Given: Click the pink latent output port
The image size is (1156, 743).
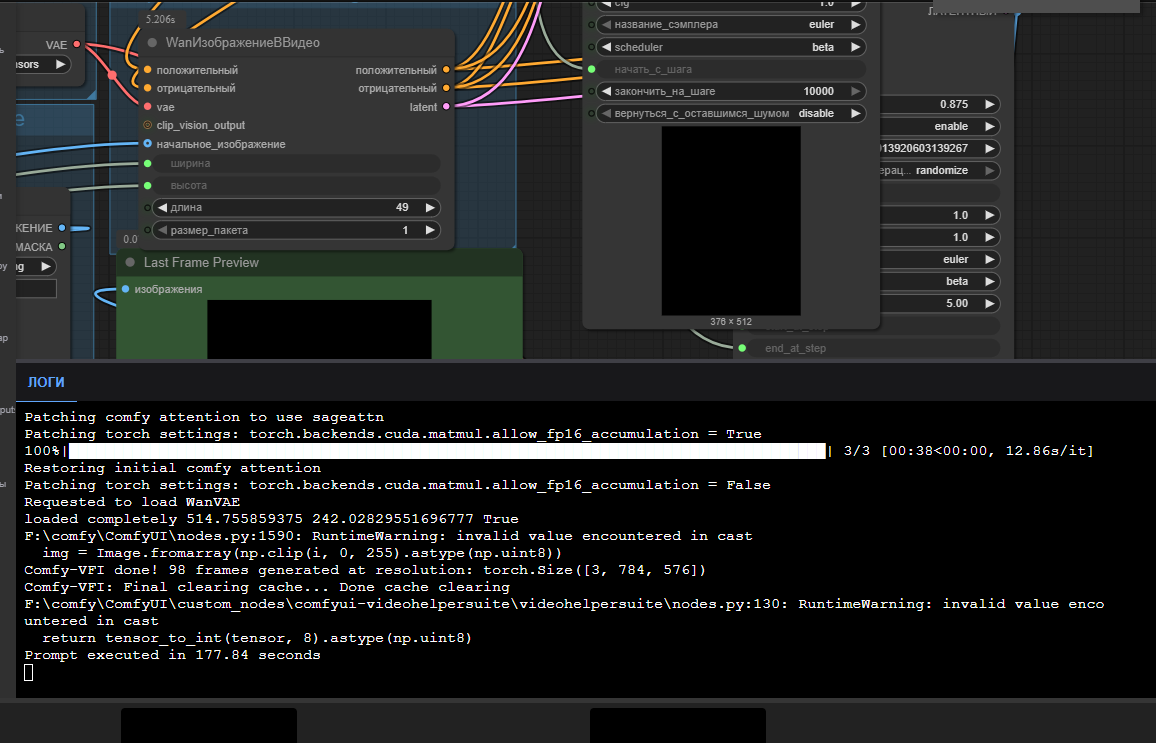Looking at the screenshot, I should click(x=446, y=107).
